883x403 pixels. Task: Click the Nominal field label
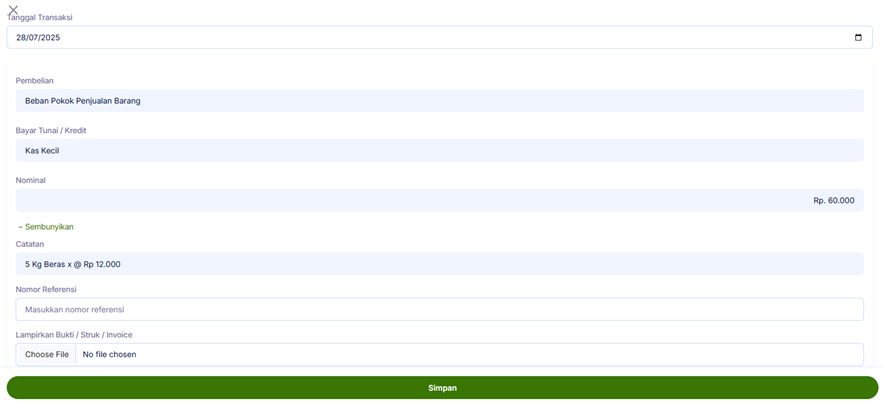(31, 181)
